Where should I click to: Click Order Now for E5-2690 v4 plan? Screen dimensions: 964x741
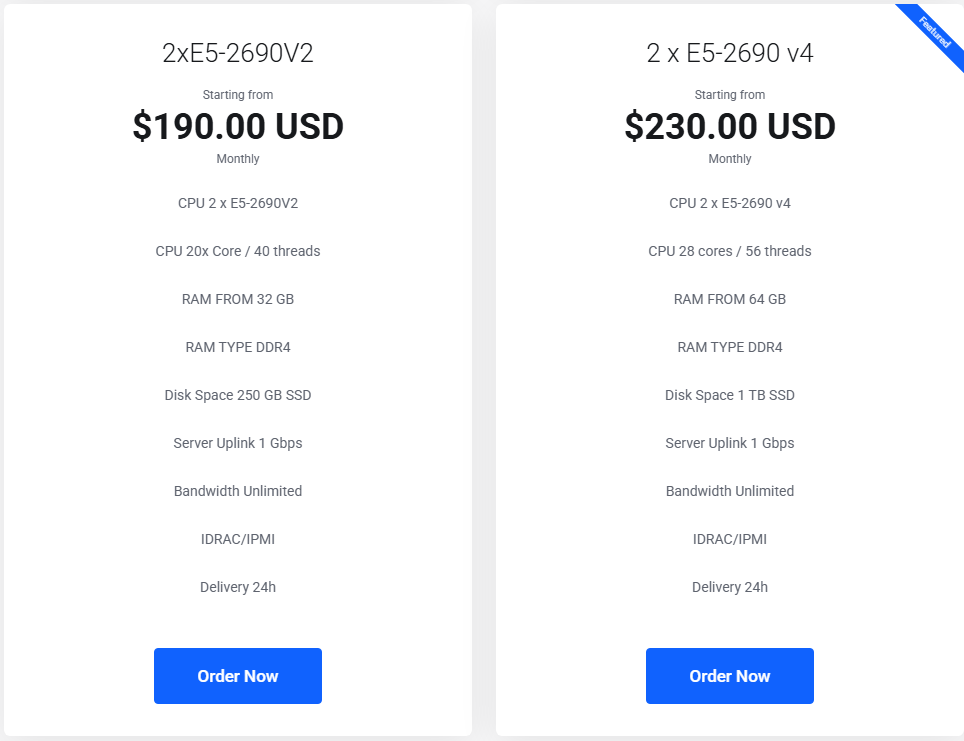730,676
